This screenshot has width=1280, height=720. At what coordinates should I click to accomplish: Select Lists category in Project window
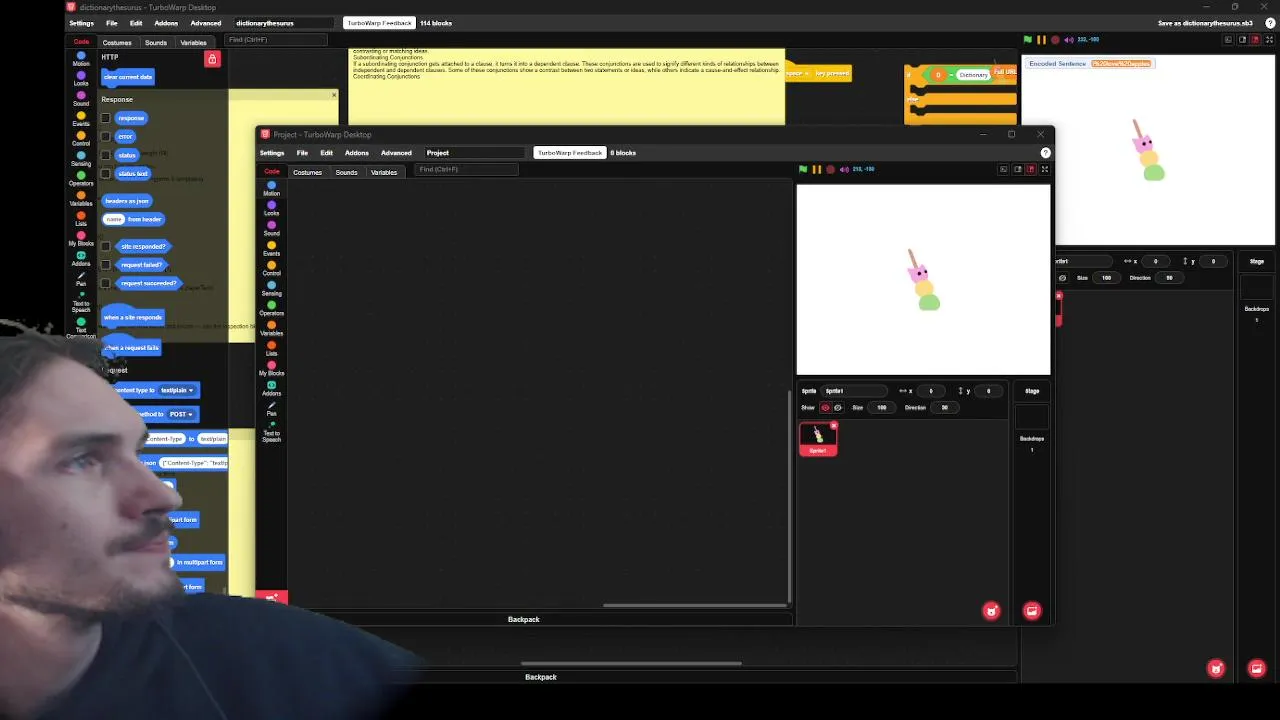[271, 348]
